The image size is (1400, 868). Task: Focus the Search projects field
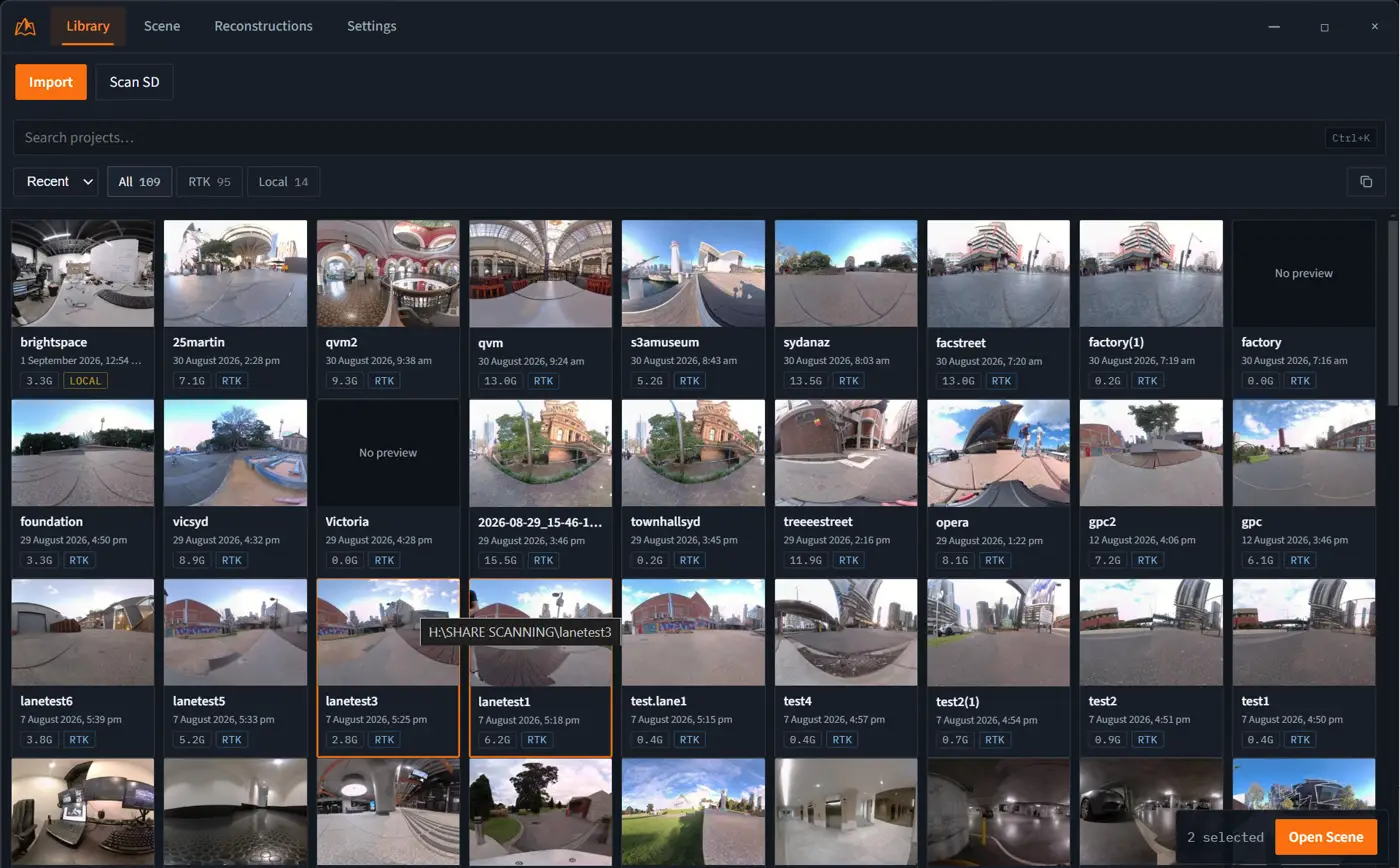coord(700,138)
